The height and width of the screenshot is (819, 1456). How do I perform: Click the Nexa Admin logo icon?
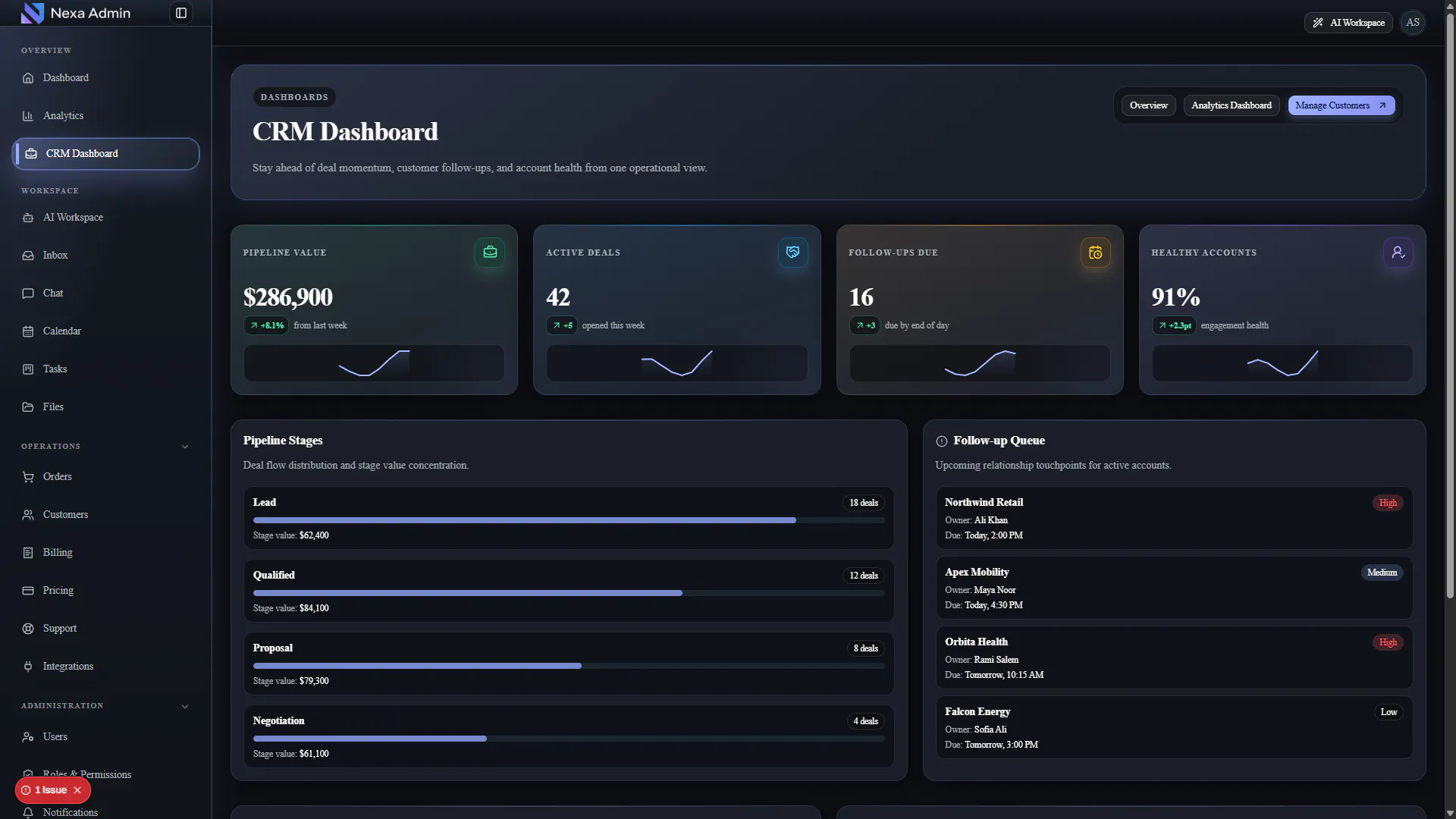(32, 13)
